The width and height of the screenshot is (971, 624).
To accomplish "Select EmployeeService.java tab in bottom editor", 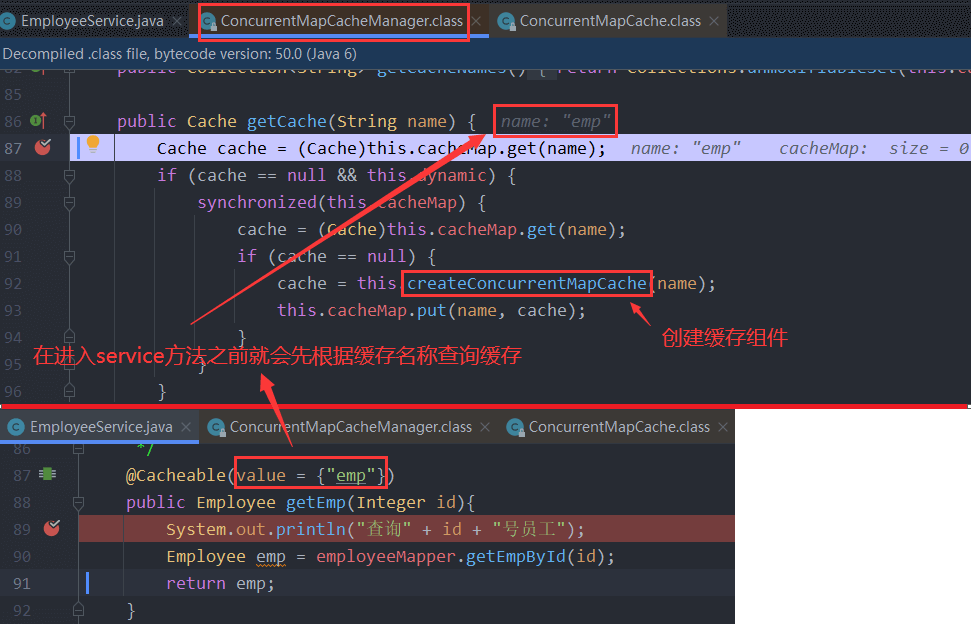I will pyautogui.click(x=101, y=427).
